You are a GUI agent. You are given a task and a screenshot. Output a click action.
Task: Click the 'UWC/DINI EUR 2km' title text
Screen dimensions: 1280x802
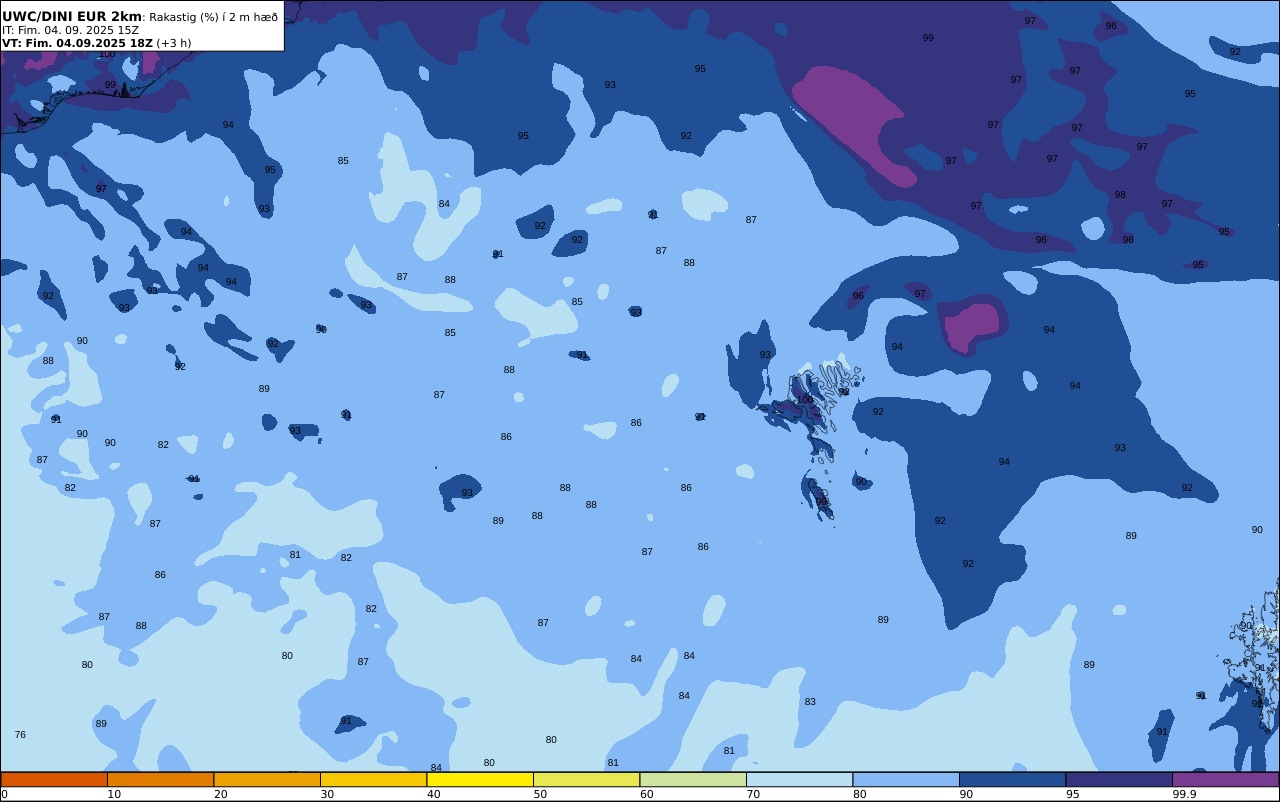click(72, 17)
